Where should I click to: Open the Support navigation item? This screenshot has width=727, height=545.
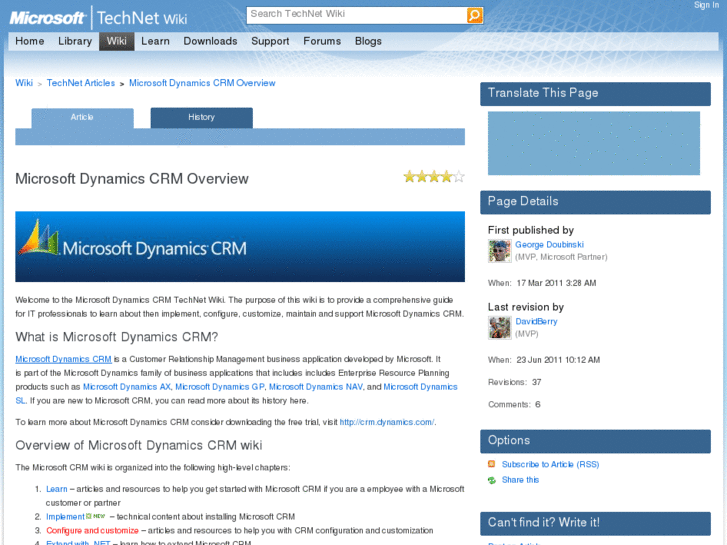pyautogui.click(x=270, y=41)
